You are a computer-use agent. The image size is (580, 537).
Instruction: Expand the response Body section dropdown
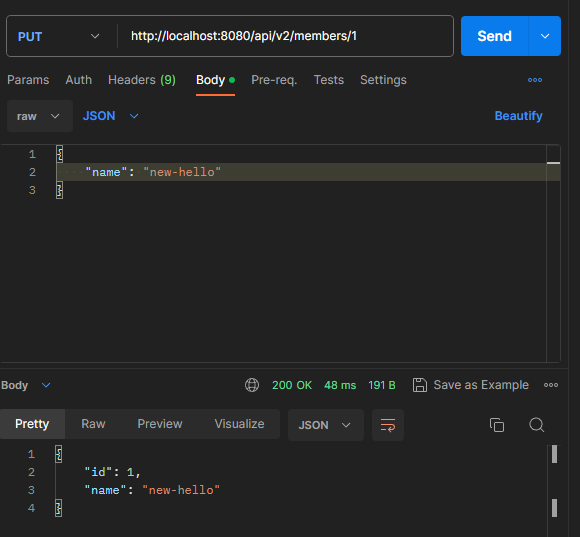pos(26,385)
